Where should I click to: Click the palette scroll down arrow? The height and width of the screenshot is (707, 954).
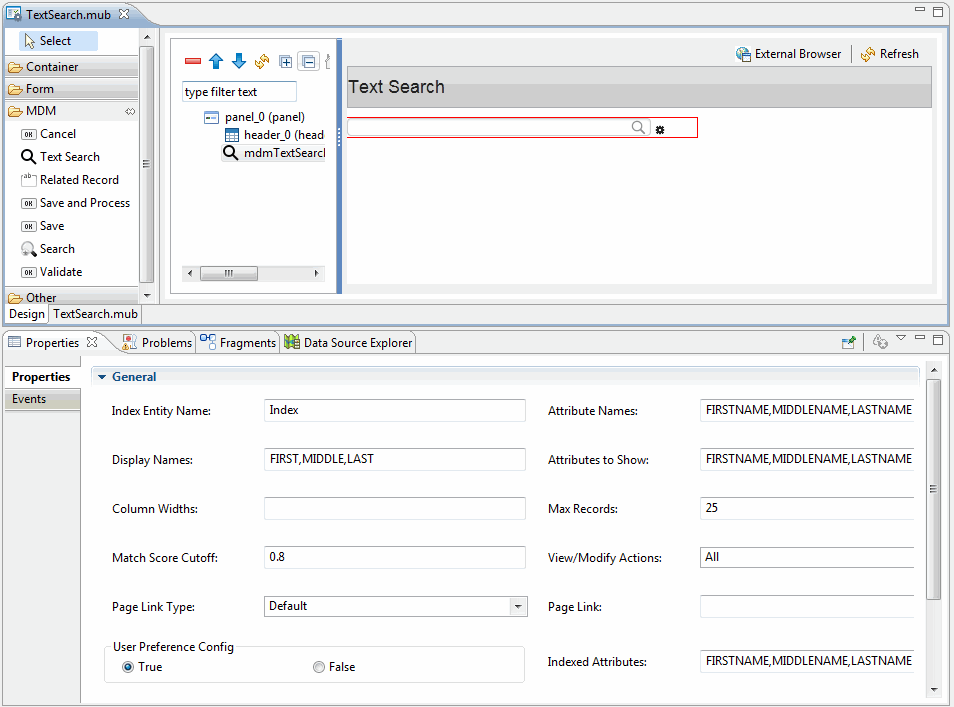coord(147,296)
